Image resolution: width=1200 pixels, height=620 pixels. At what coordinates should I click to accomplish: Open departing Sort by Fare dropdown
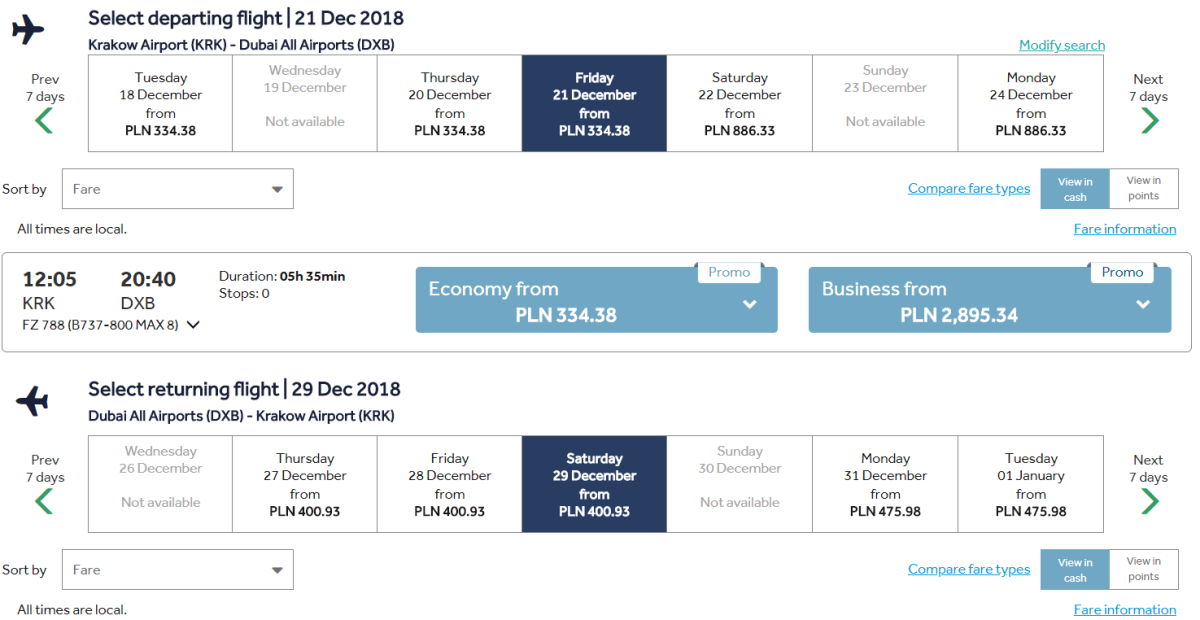click(x=178, y=189)
